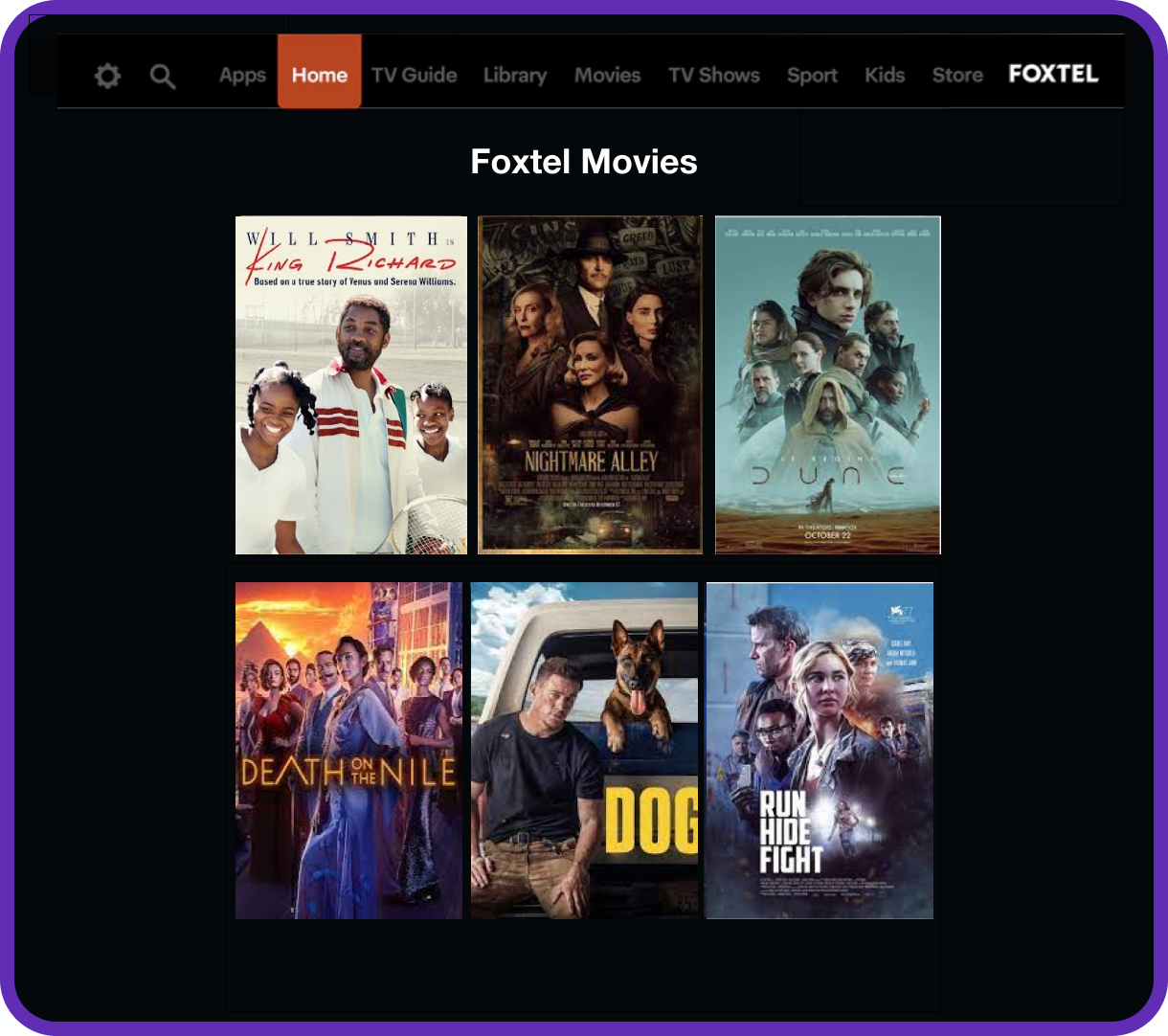
Task: Switch to the Kids section
Action: click(885, 75)
